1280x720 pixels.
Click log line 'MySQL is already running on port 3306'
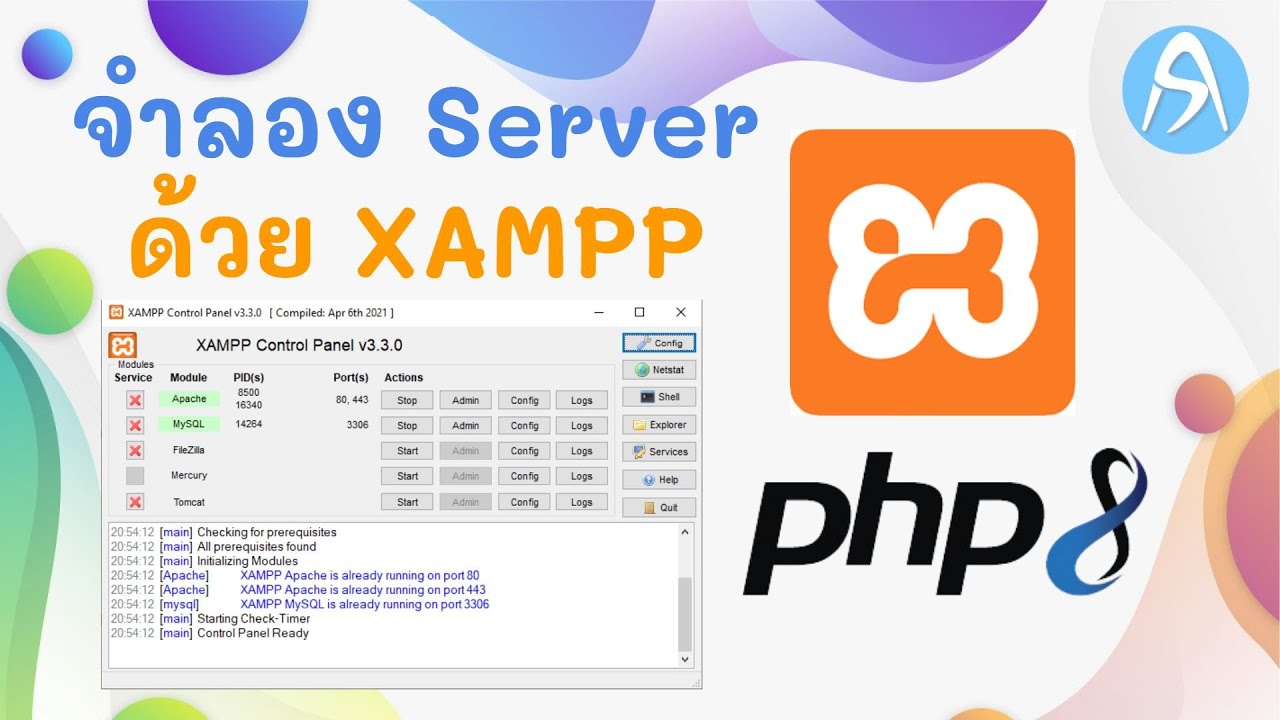[x=365, y=604]
